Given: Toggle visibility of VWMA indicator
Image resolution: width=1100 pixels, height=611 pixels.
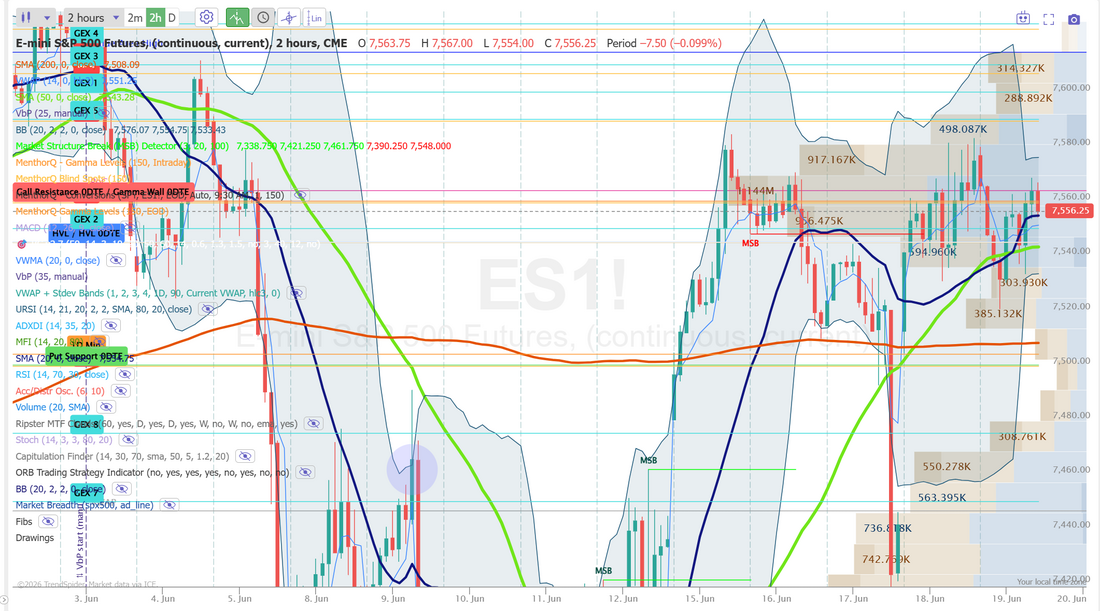Looking at the screenshot, I should tap(116, 260).
